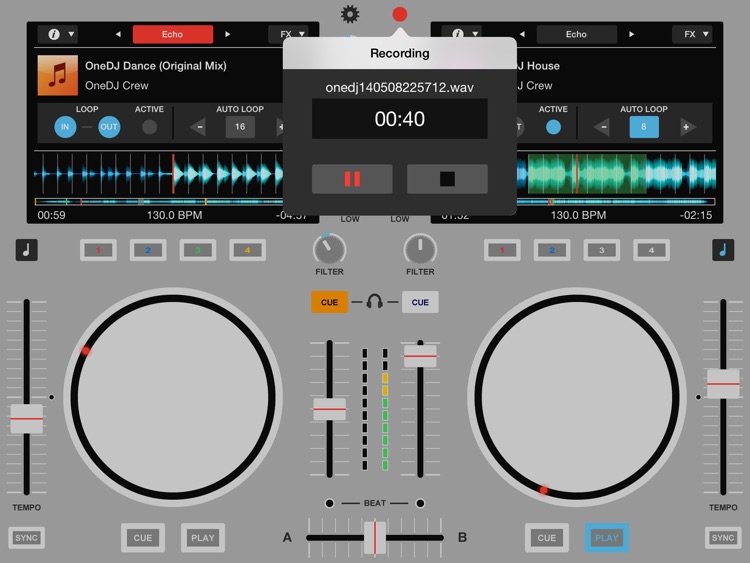Image resolution: width=750 pixels, height=563 pixels.
Task: Select next effect on left deck
Action: click(227, 34)
